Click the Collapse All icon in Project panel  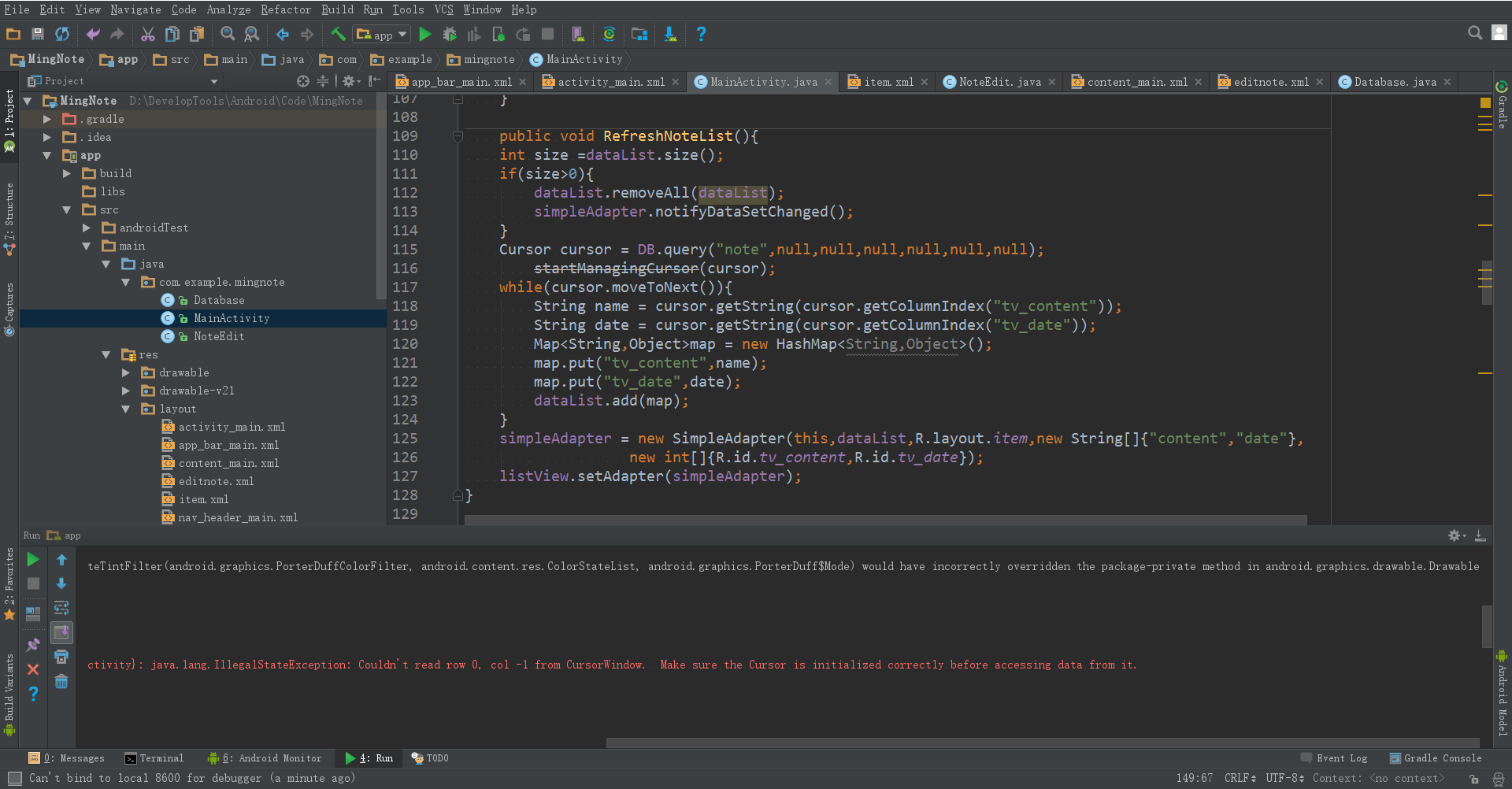(323, 81)
